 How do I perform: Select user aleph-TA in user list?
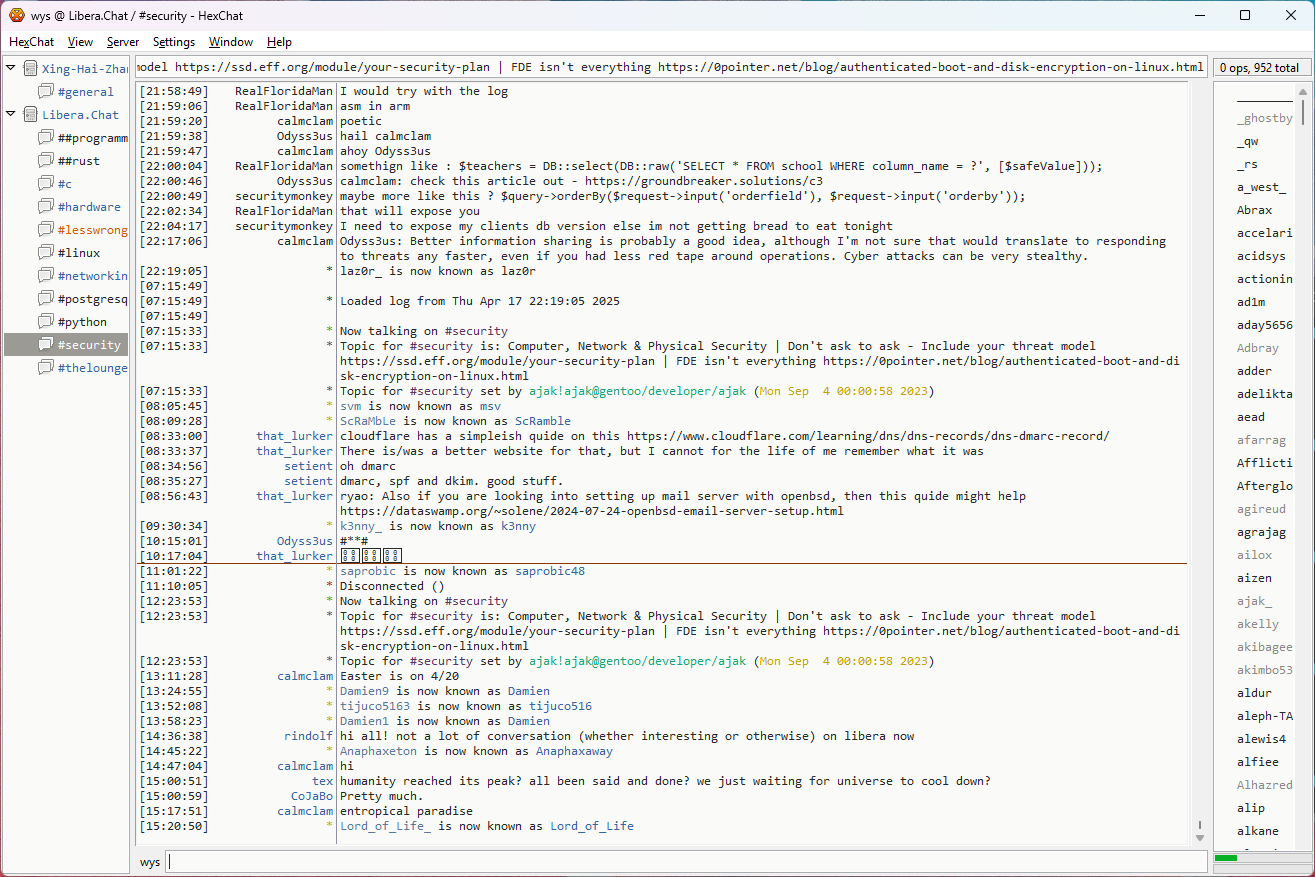coord(1264,716)
